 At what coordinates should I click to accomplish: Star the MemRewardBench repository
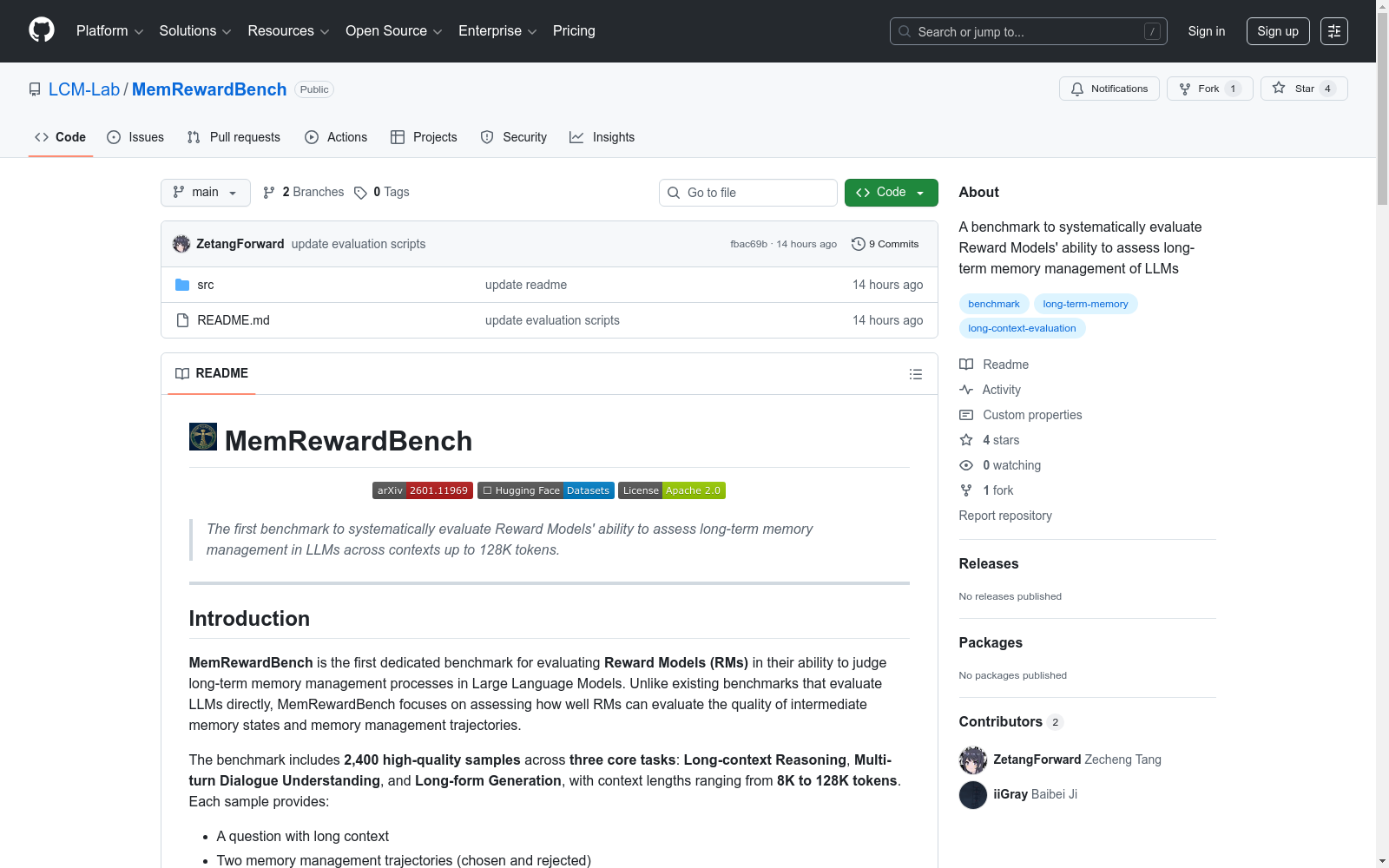[x=1304, y=89]
